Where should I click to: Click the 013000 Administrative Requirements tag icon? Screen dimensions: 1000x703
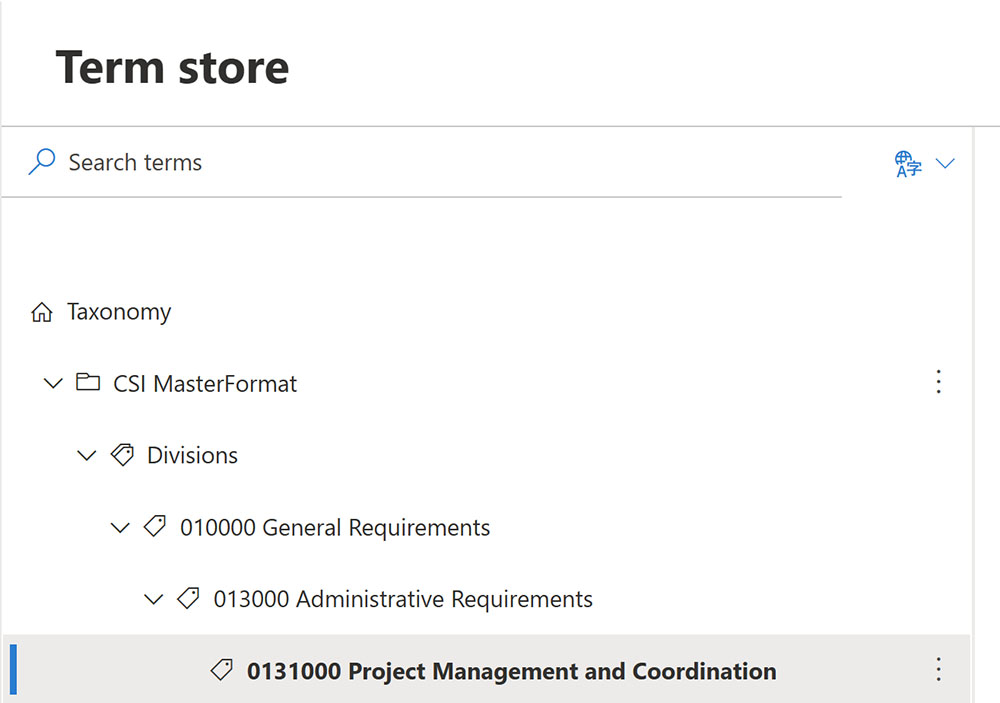point(188,598)
